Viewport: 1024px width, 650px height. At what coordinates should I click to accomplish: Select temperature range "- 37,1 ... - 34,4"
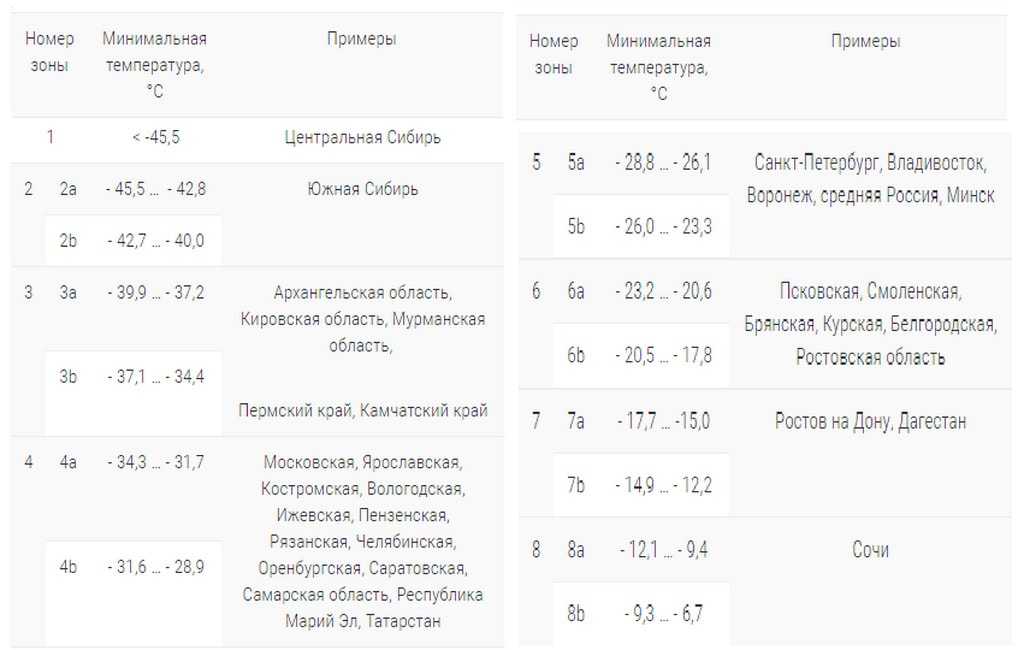click(x=155, y=376)
